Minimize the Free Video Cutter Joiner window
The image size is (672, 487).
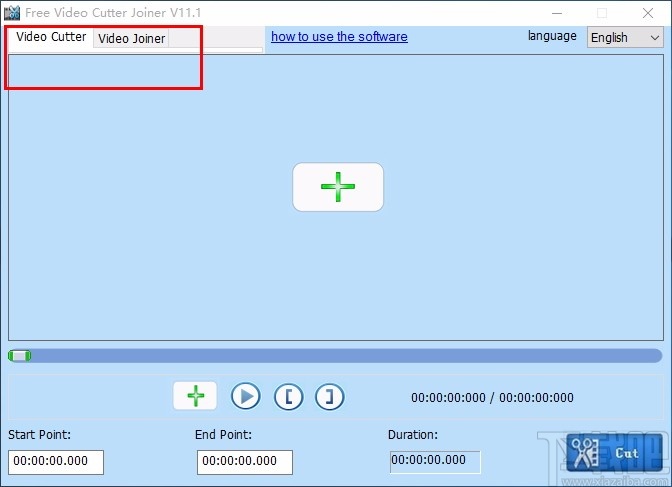pyautogui.click(x=557, y=13)
